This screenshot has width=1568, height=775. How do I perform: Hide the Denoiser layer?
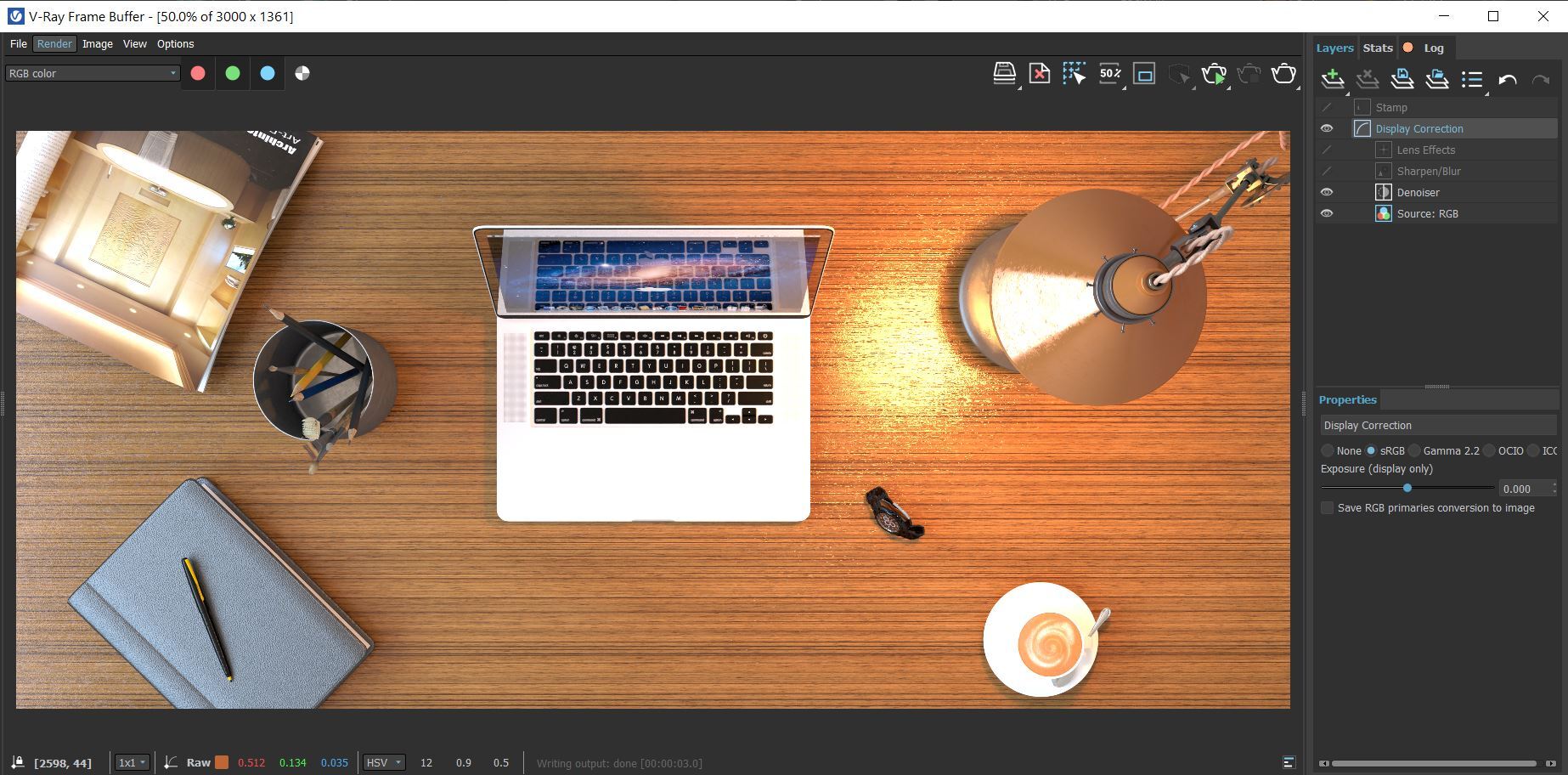(1327, 192)
